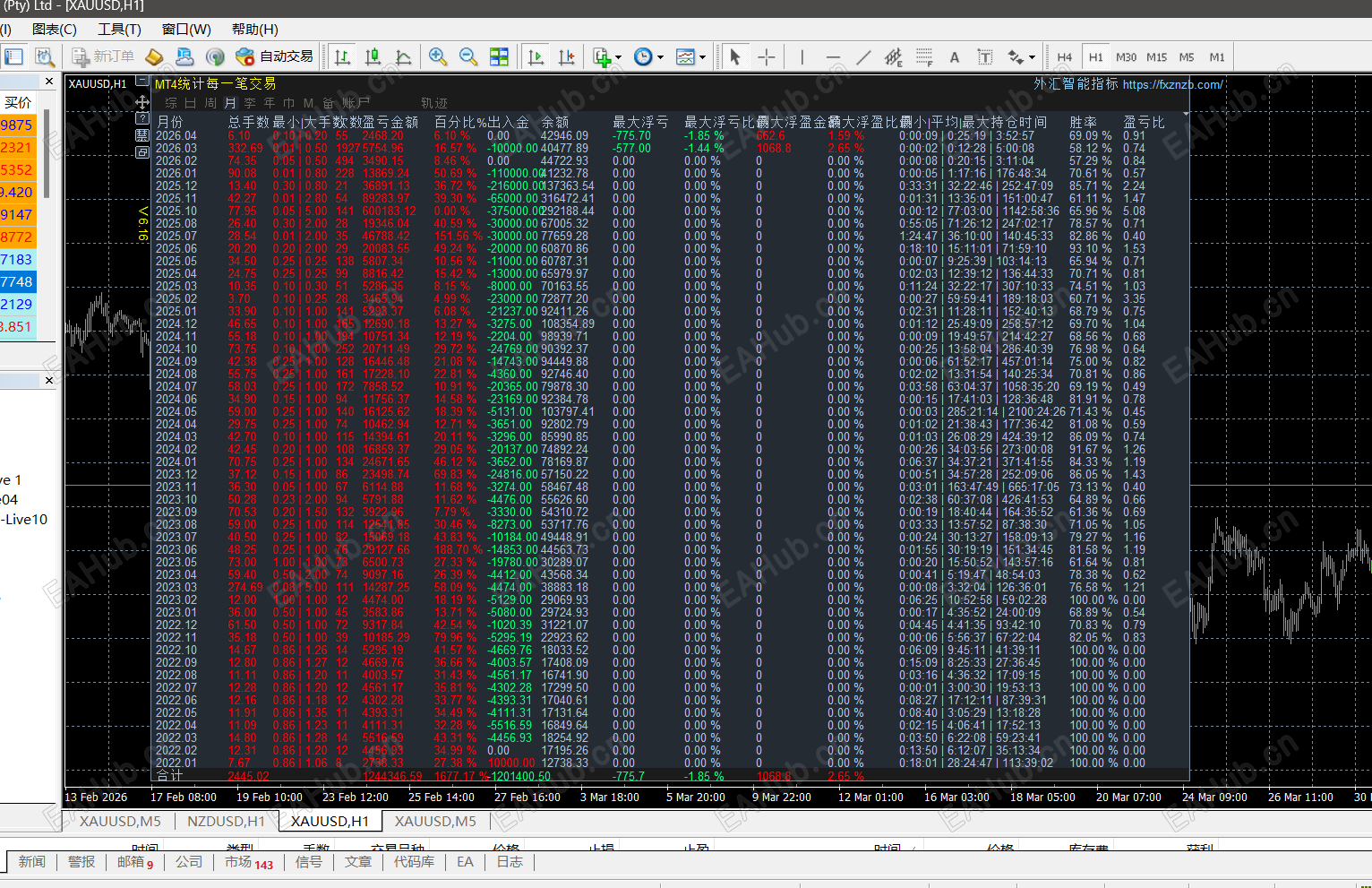Viewport: 1372px width, 888px height.
Task: Open the 账户 account tab
Action: 356,103
